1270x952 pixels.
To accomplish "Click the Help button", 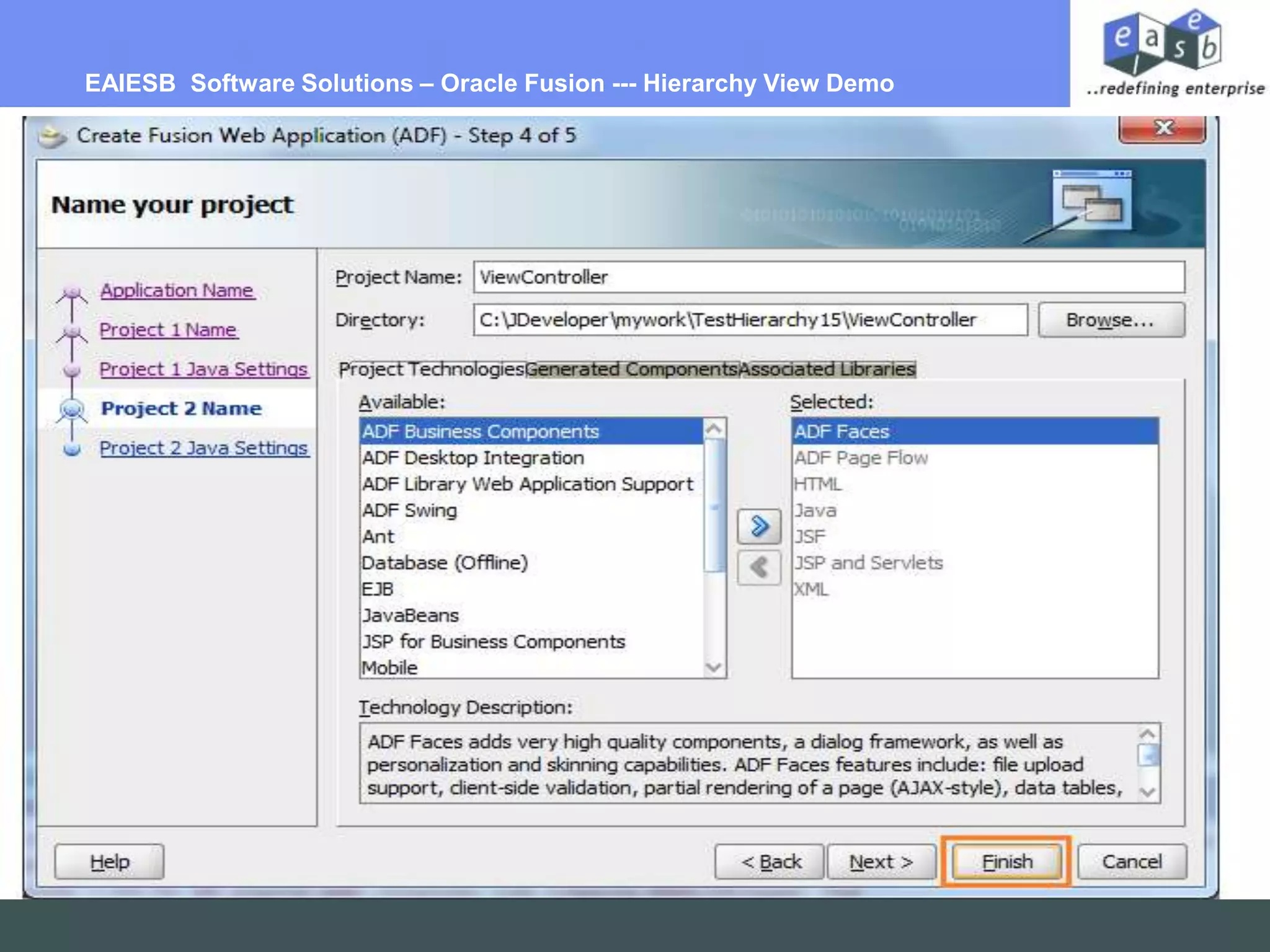I will [x=110, y=862].
